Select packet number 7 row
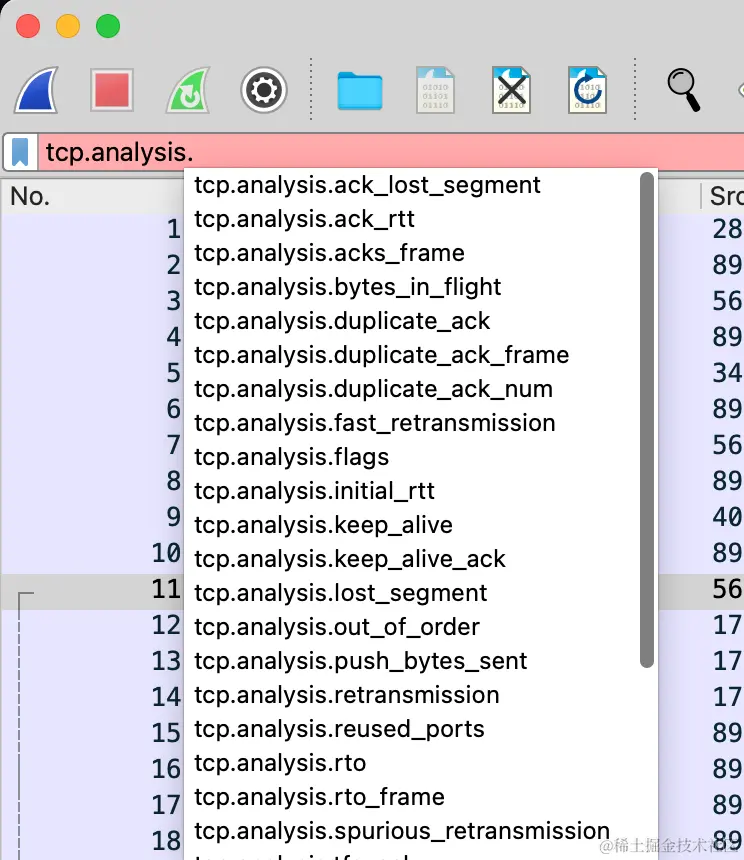 click(92, 445)
